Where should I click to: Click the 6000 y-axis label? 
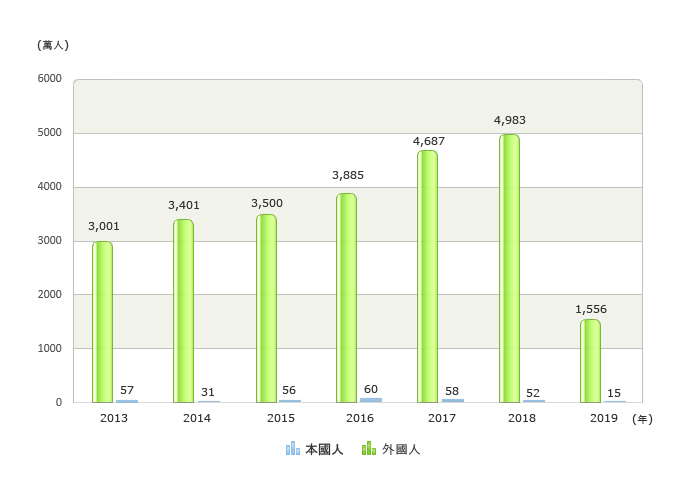(x=49, y=78)
